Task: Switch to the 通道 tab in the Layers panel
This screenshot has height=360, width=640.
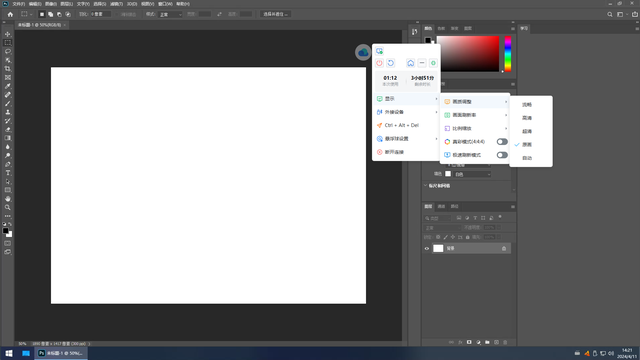Action: (x=441, y=207)
